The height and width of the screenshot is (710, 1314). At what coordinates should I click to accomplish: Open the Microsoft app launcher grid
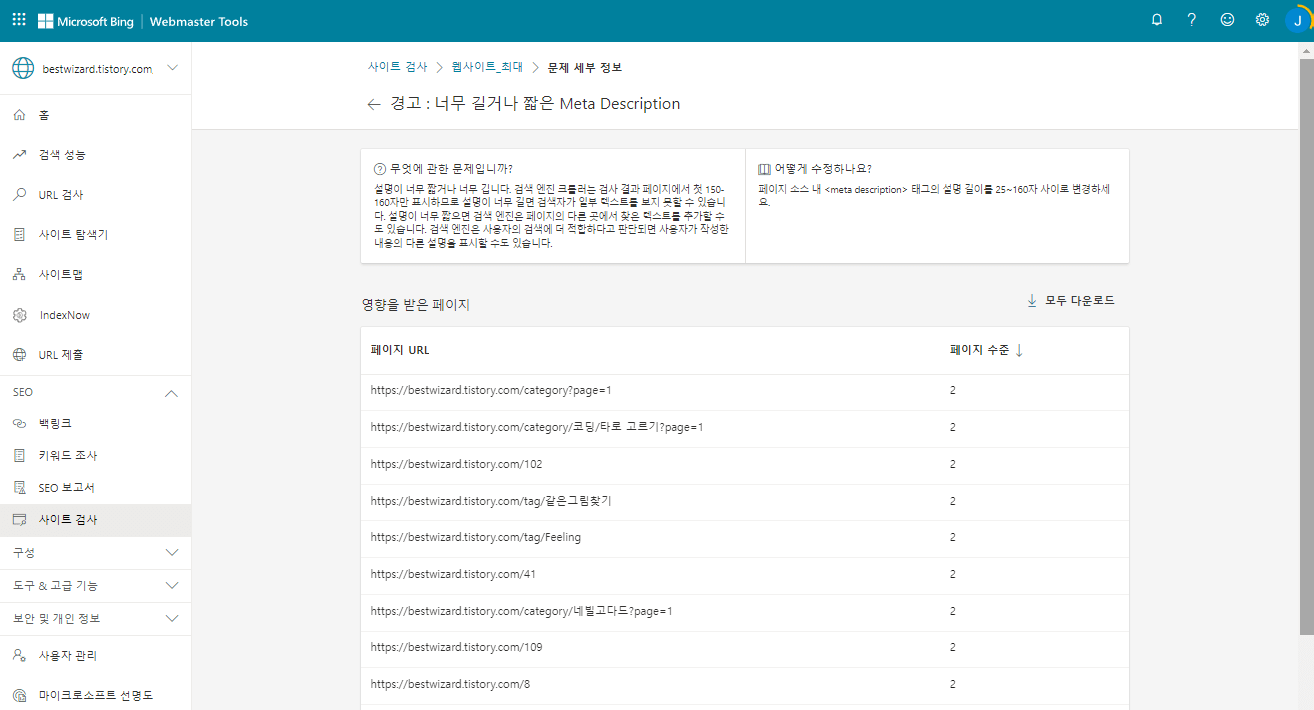(18, 19)
